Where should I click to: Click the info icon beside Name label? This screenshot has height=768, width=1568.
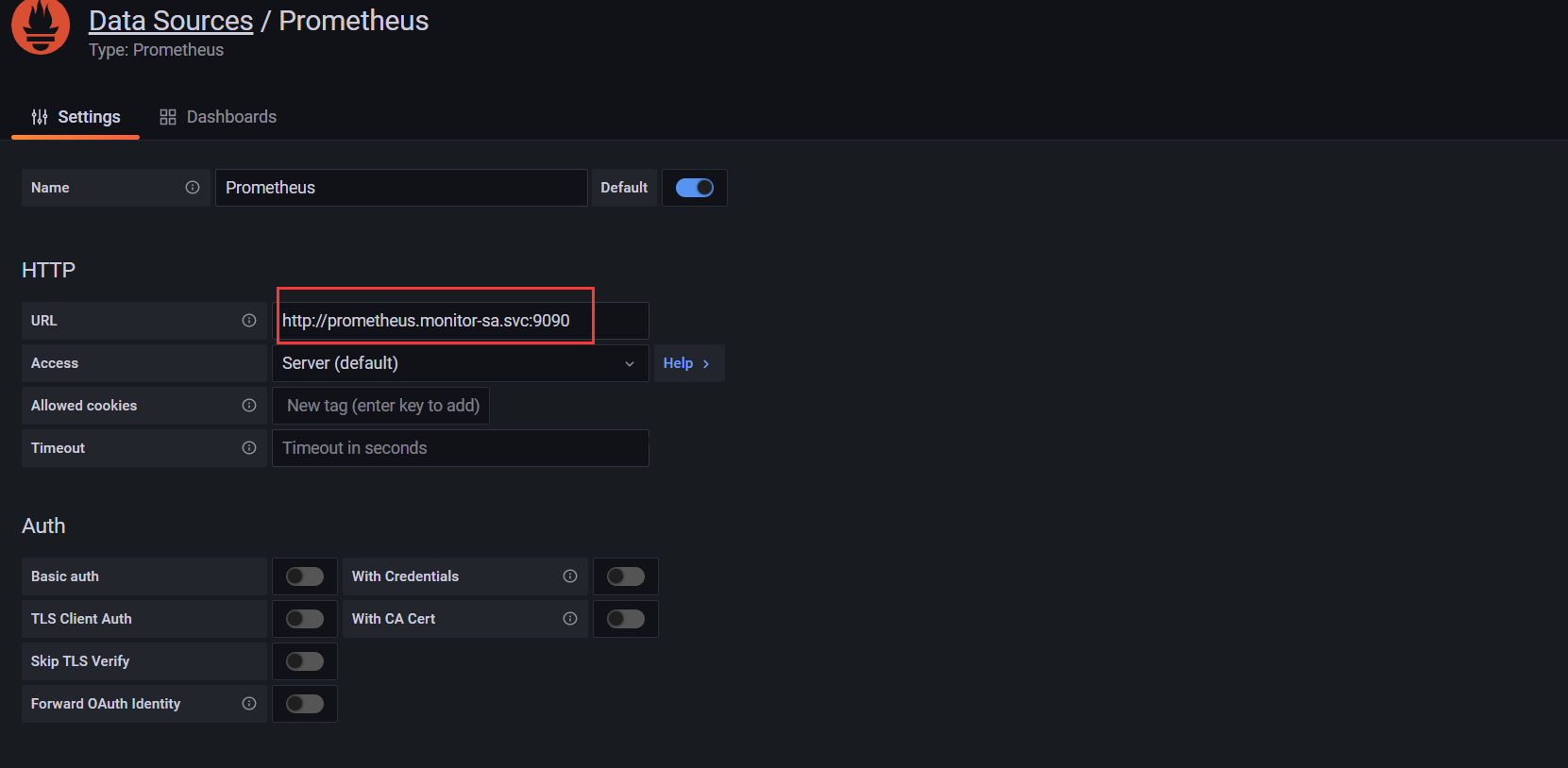pos(193,188)
